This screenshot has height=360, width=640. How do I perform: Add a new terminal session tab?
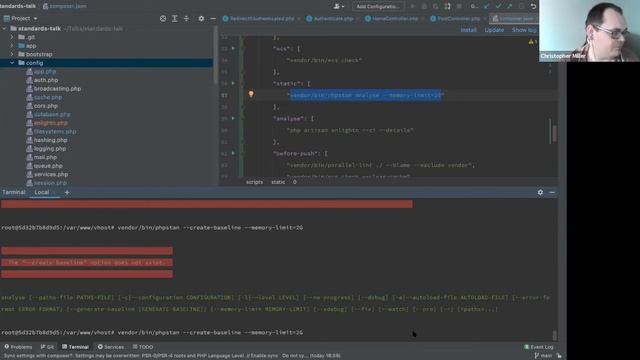[x=67, y=192]
